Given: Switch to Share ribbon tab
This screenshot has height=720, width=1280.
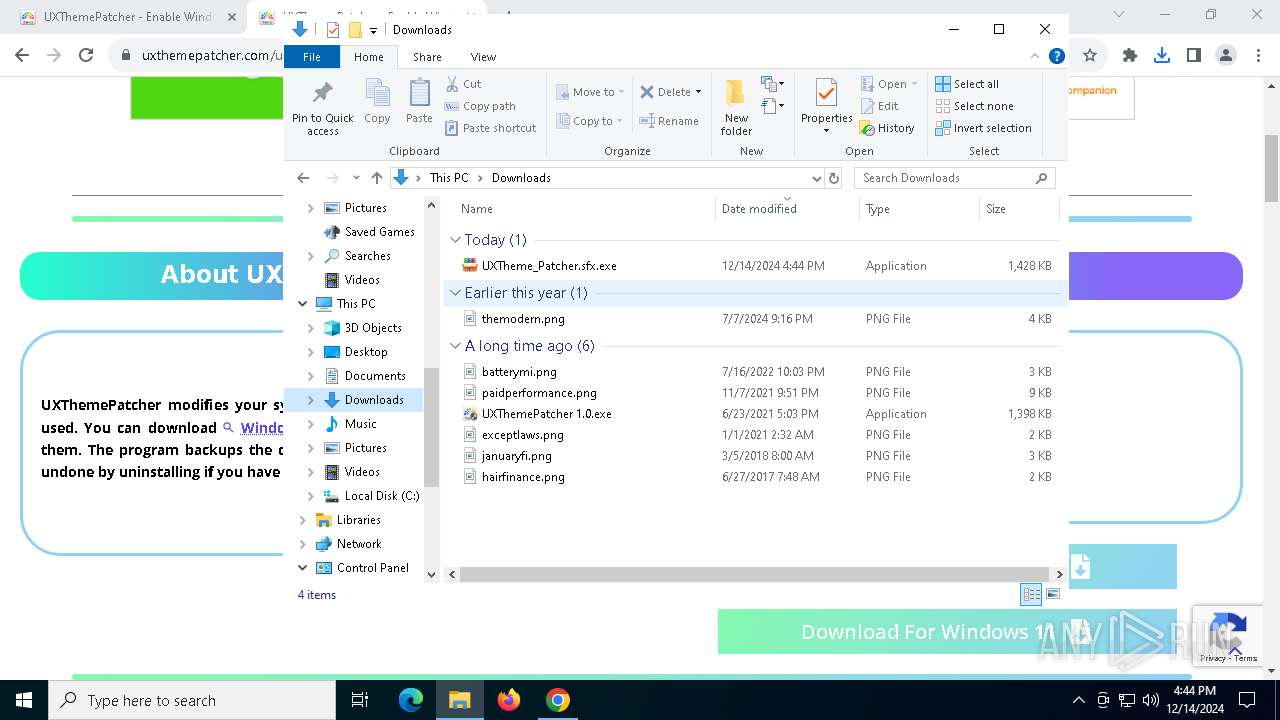Looking at the screenshot, I should point(427,57).
